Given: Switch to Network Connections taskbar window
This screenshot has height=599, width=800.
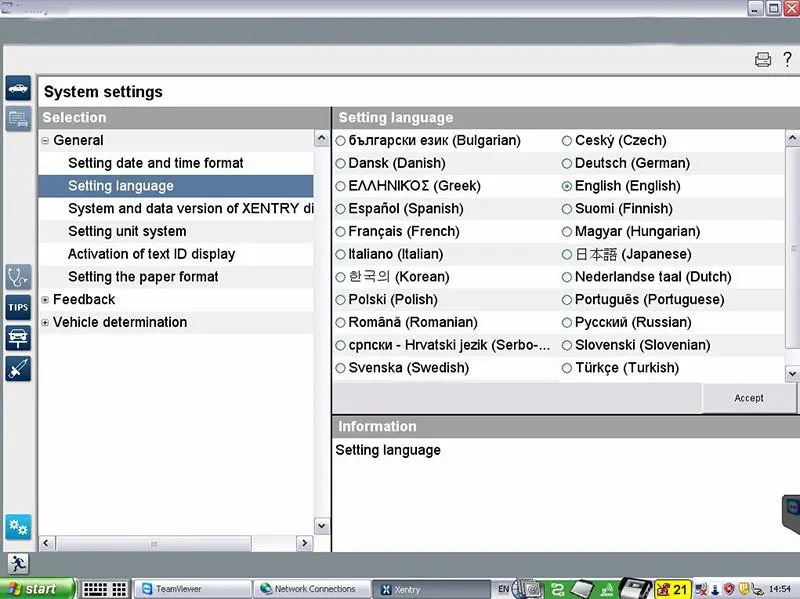Looking at the screenshot, I should point(312,589).
